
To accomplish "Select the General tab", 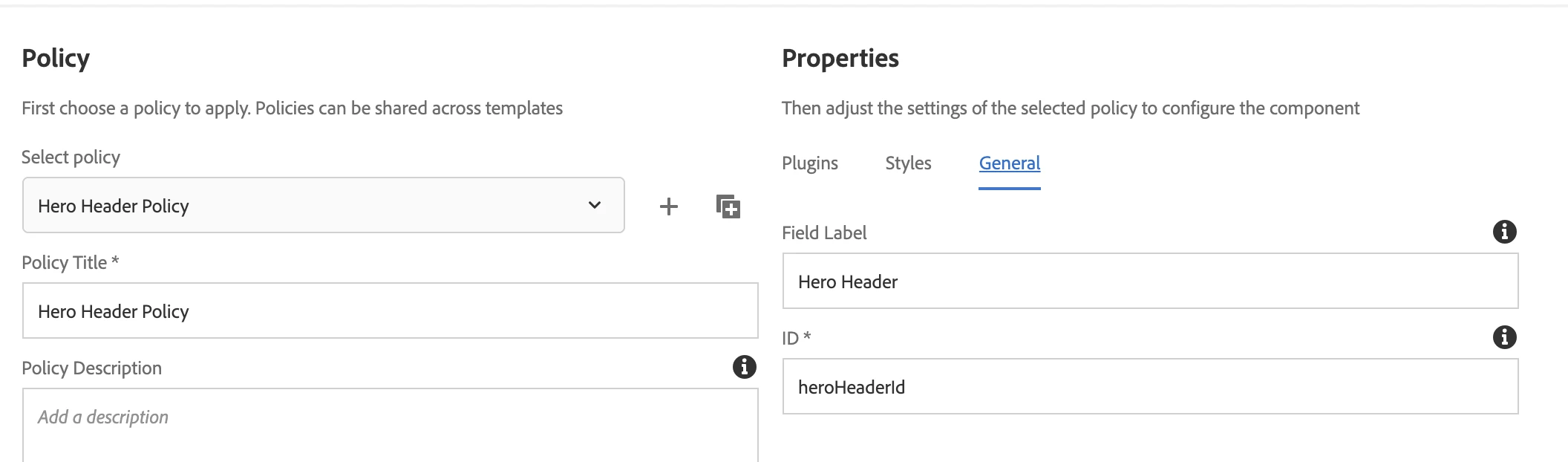I will click(x=1010, y=163).
